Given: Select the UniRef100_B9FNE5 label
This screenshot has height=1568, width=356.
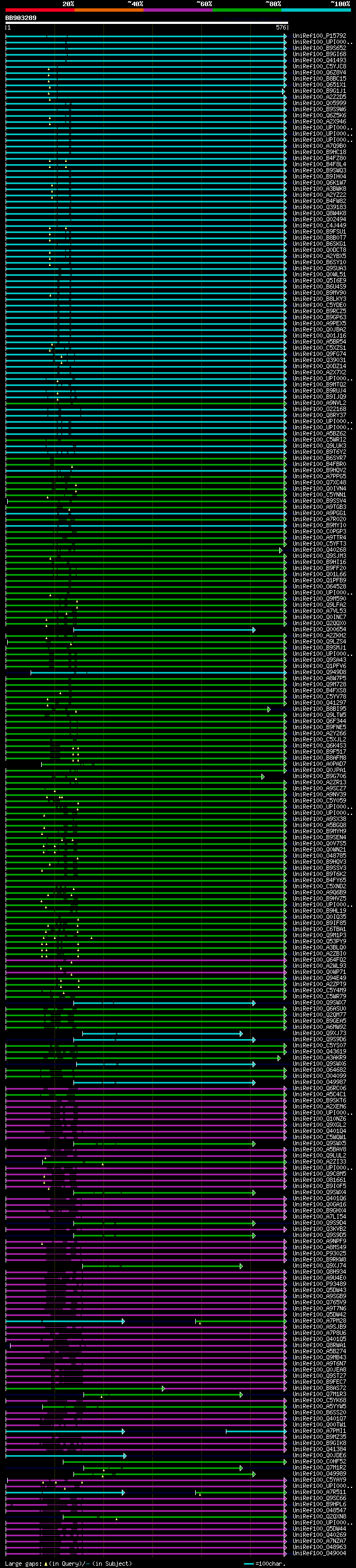Looking at the screenshot, I should coord(319,728).
